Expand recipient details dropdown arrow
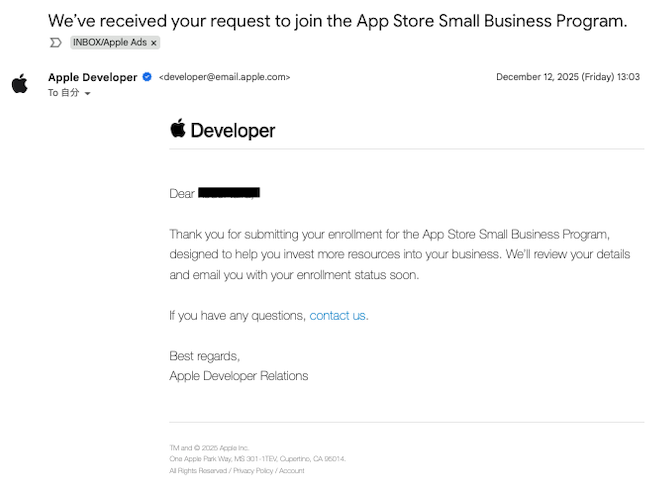The width and height of the screenshot is (649, 483). click(88, 93)
